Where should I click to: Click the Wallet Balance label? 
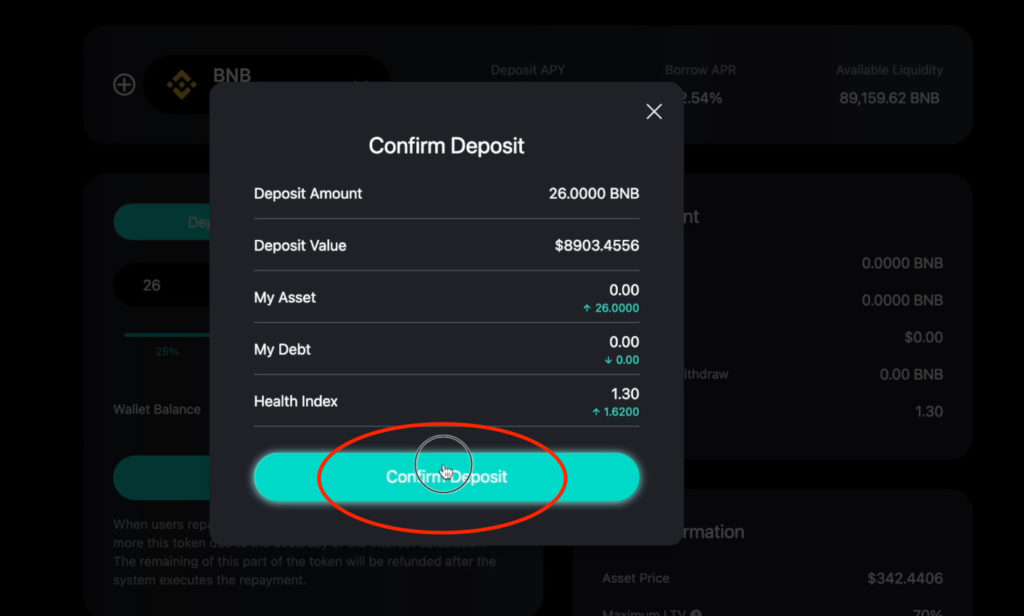157,410
